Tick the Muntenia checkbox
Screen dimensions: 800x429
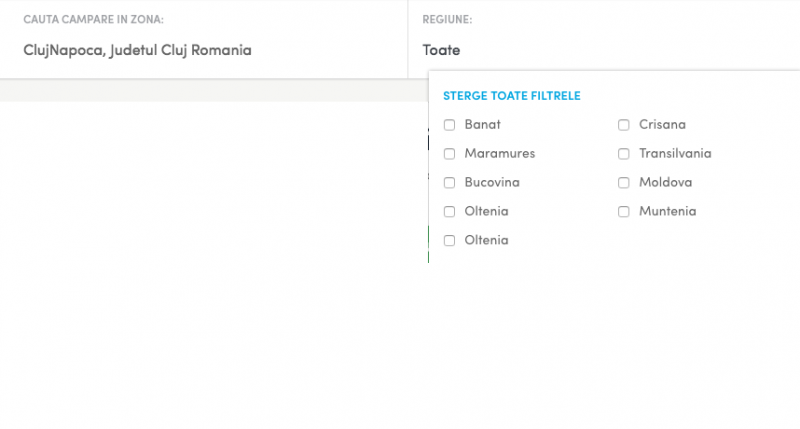tap(624, 212)
